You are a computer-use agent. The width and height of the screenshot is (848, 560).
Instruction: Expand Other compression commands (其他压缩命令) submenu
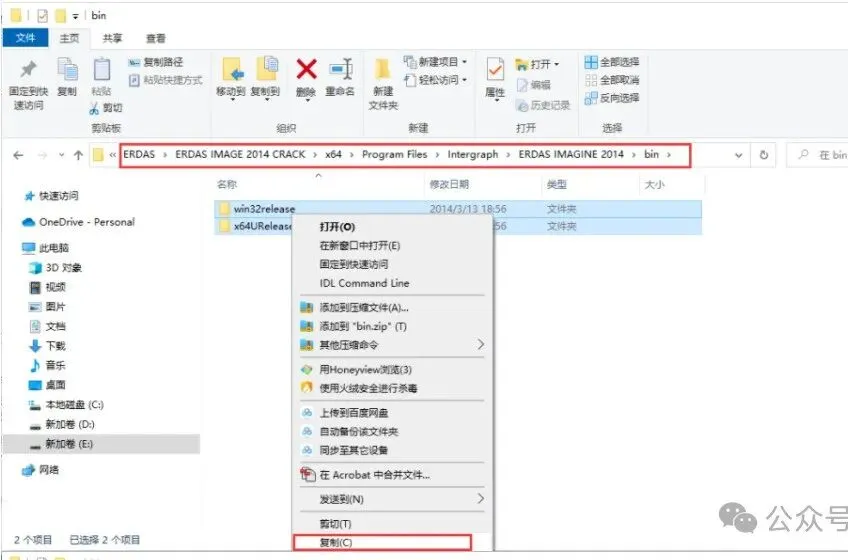(x=392, y=345)
